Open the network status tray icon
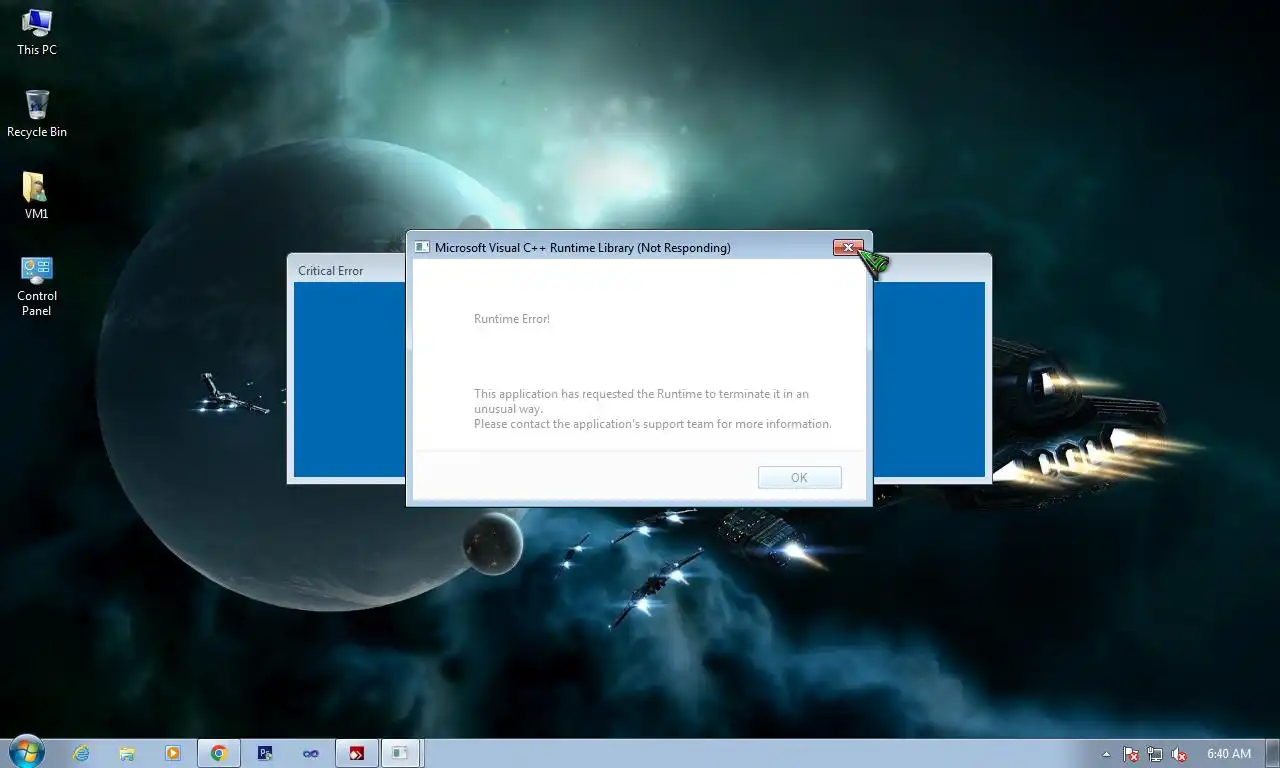The width and height of the screenshot is (1280, 768). tap(1155, 754)
